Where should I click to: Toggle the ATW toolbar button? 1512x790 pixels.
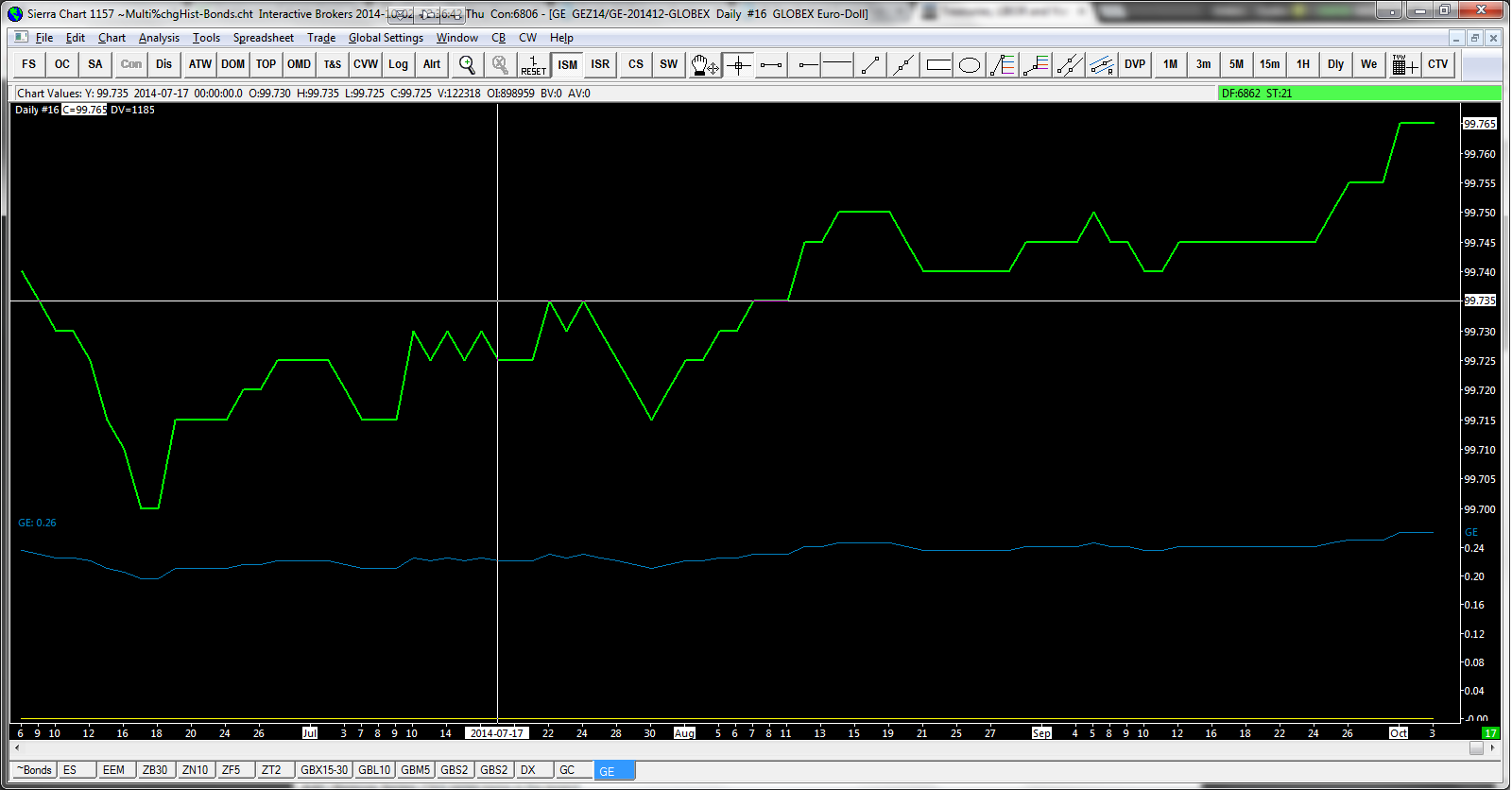200,64
